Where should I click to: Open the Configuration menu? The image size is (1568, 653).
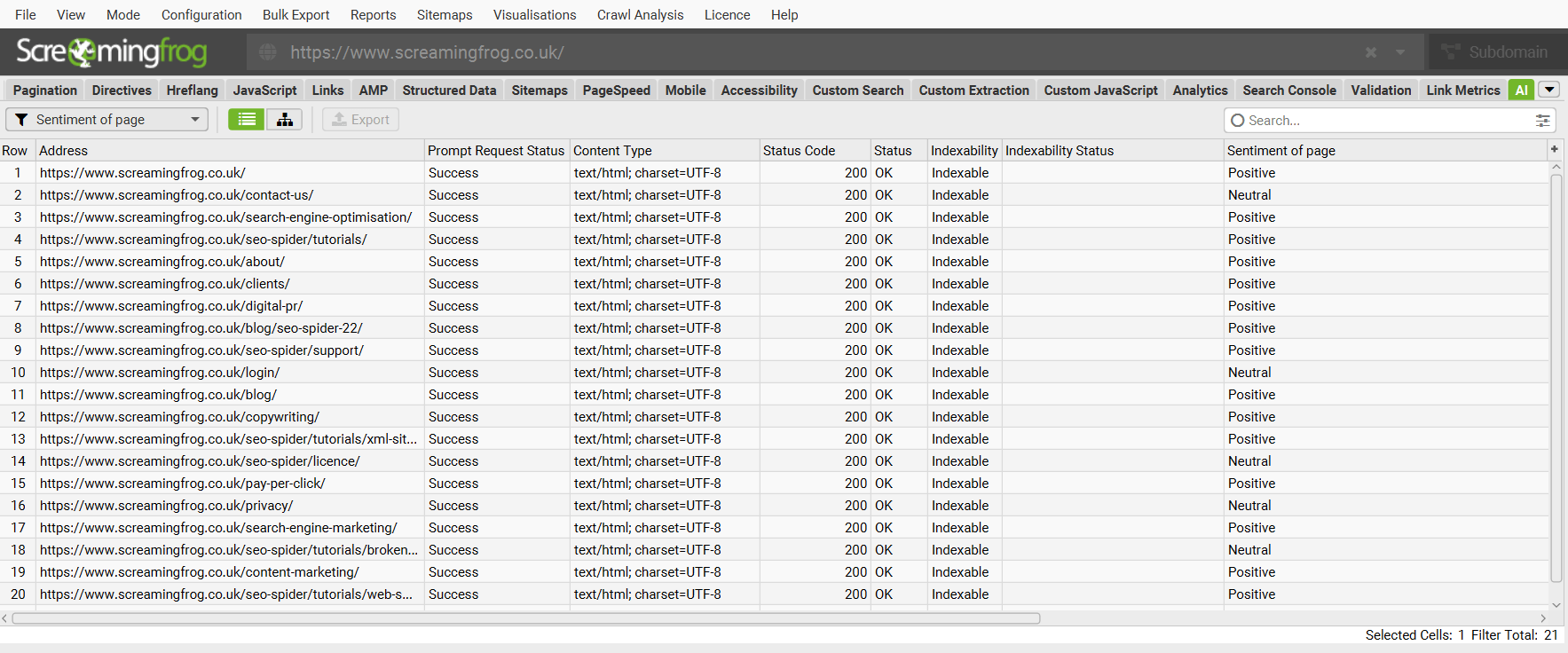[201, 14]
